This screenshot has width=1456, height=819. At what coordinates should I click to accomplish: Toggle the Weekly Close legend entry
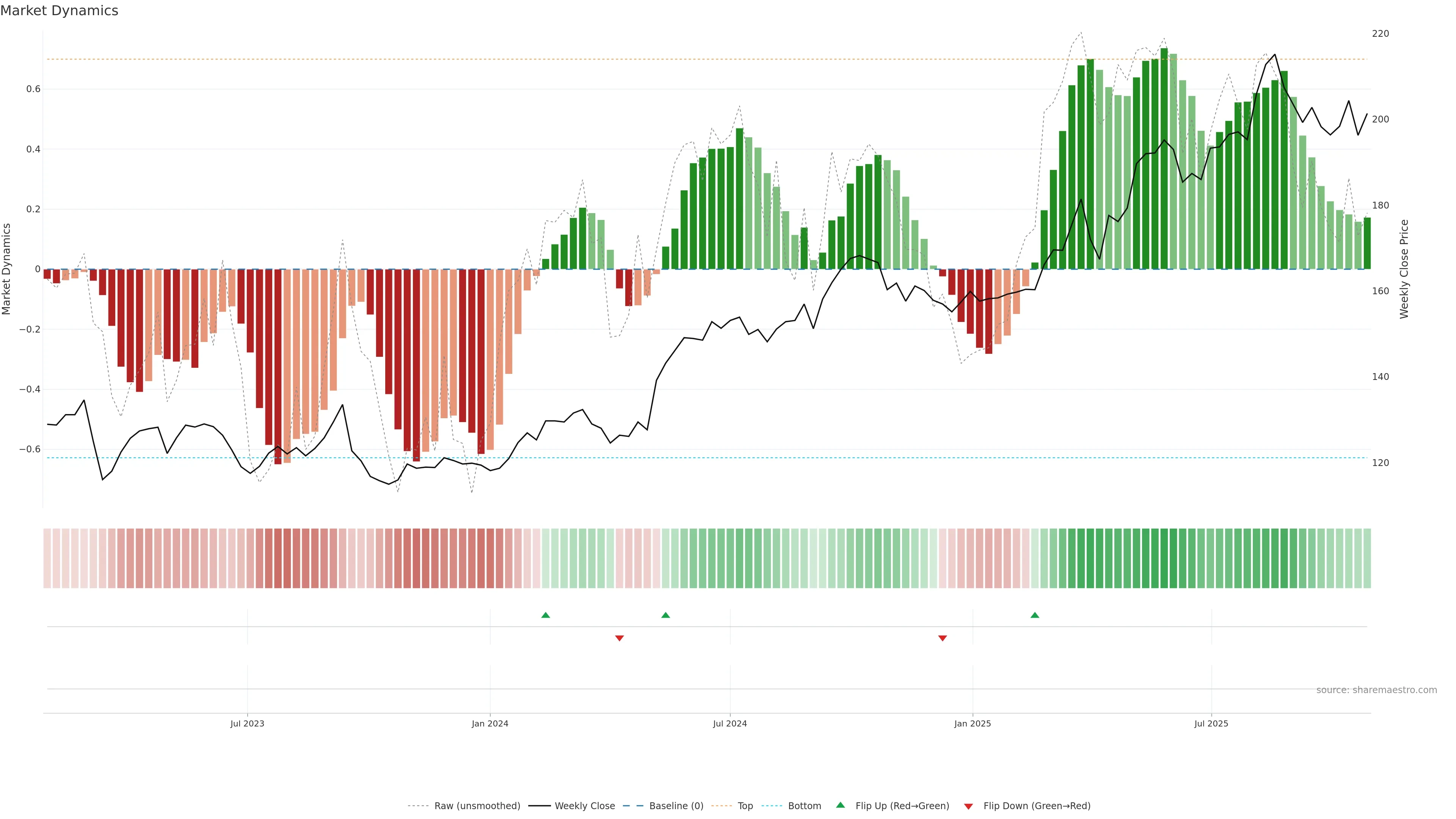click(x=584, y=806)
